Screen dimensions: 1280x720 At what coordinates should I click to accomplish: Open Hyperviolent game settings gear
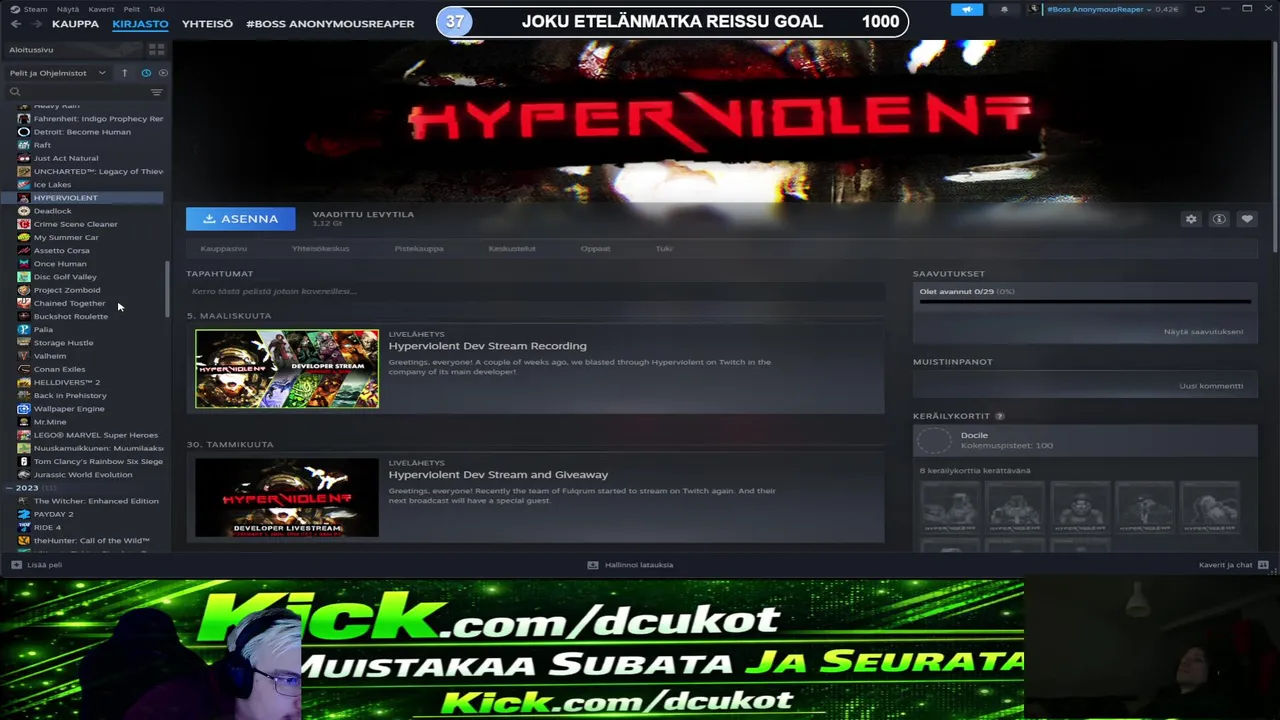pos(1191,219)
